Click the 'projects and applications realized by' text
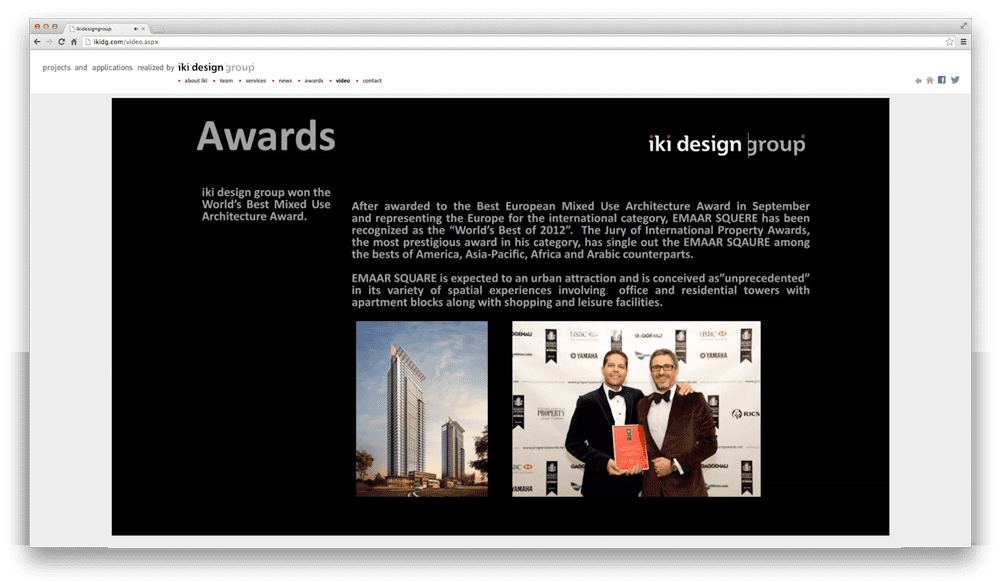1000x583 pixels. point(108,68)
